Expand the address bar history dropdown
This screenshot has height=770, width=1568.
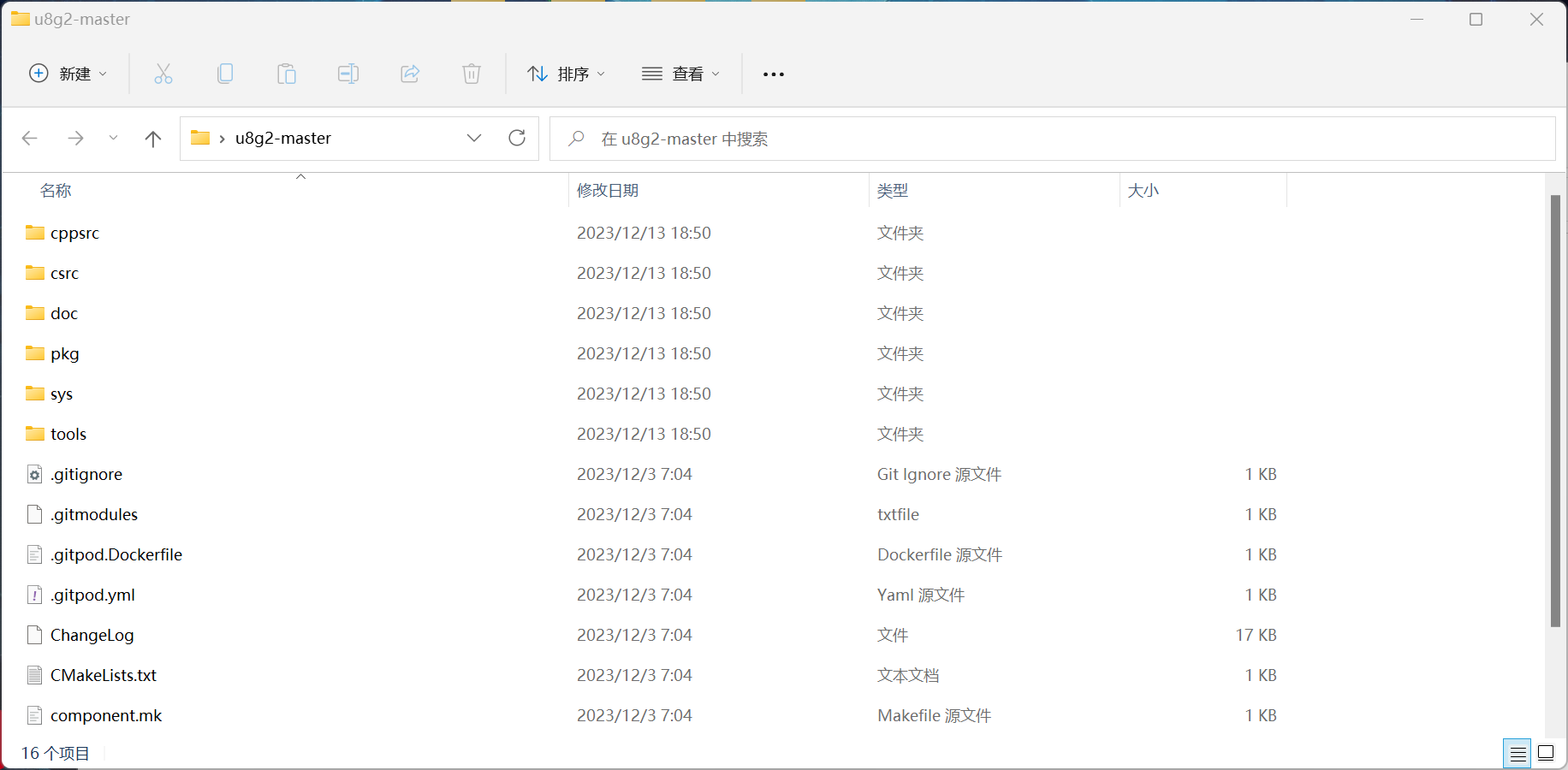point(474,138)
